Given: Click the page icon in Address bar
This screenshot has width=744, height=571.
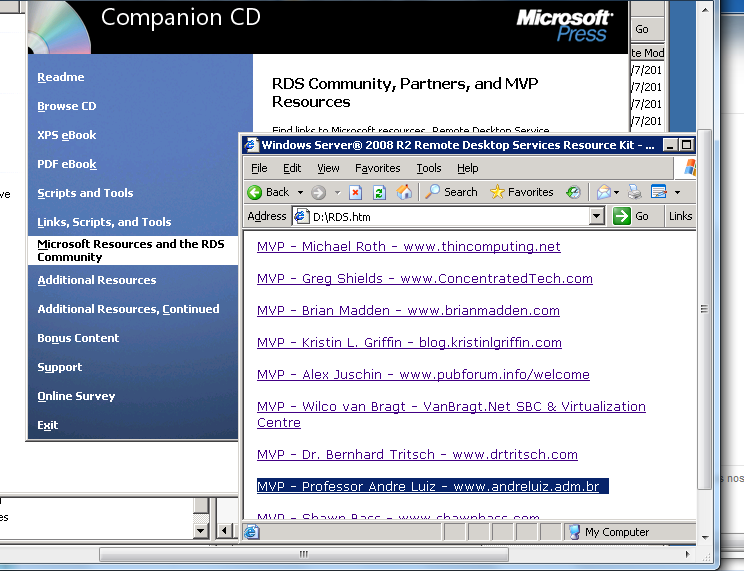Looking at the screenshot, I should click(x=301, y=216).
